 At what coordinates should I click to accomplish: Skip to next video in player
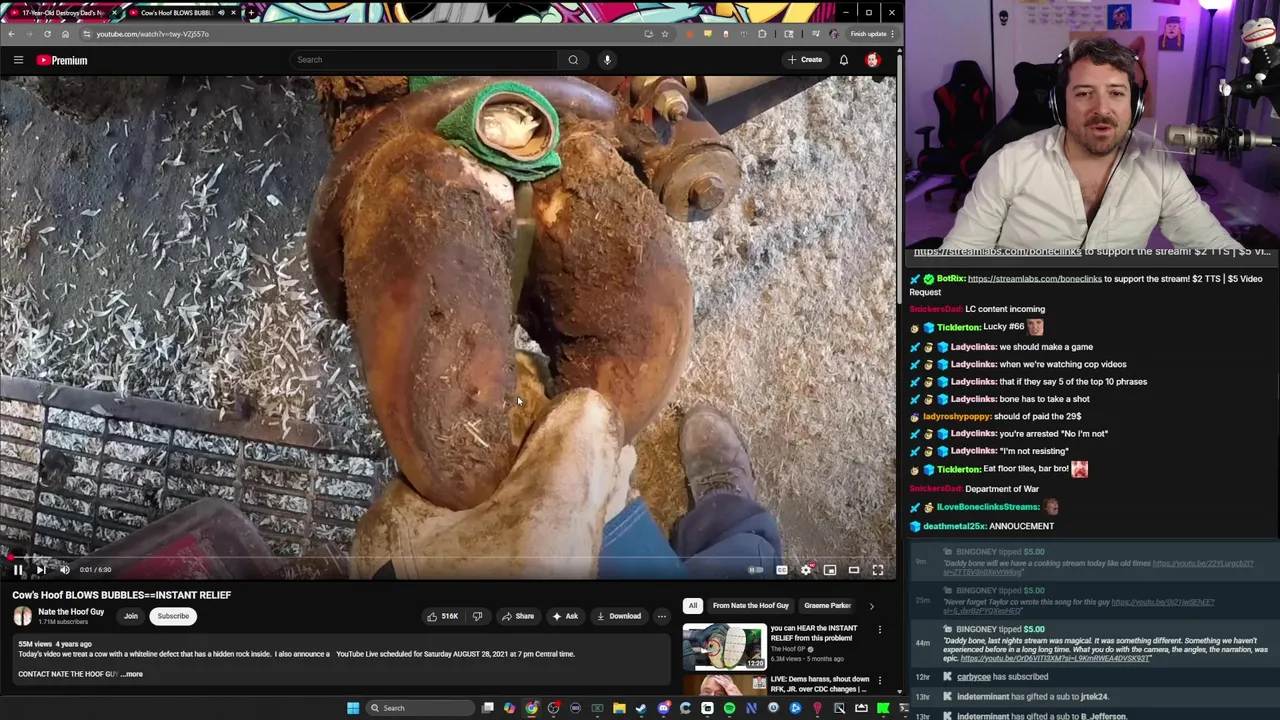coord(40,570)
